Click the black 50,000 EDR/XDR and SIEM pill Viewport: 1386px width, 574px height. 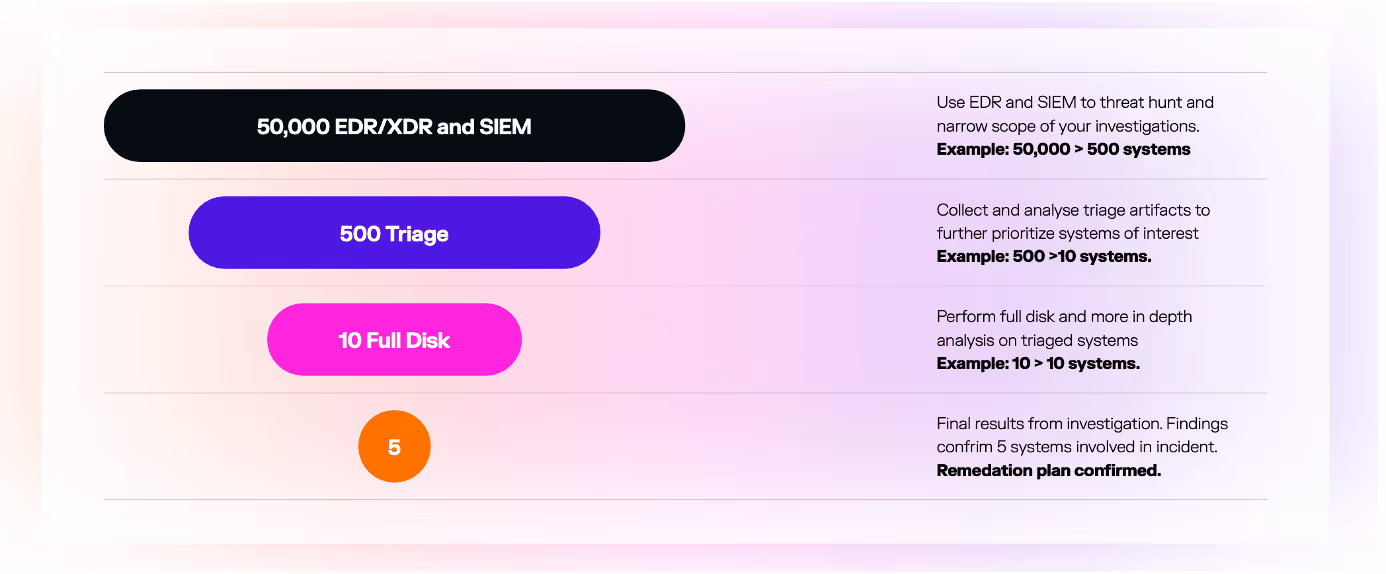click(394, 126)
